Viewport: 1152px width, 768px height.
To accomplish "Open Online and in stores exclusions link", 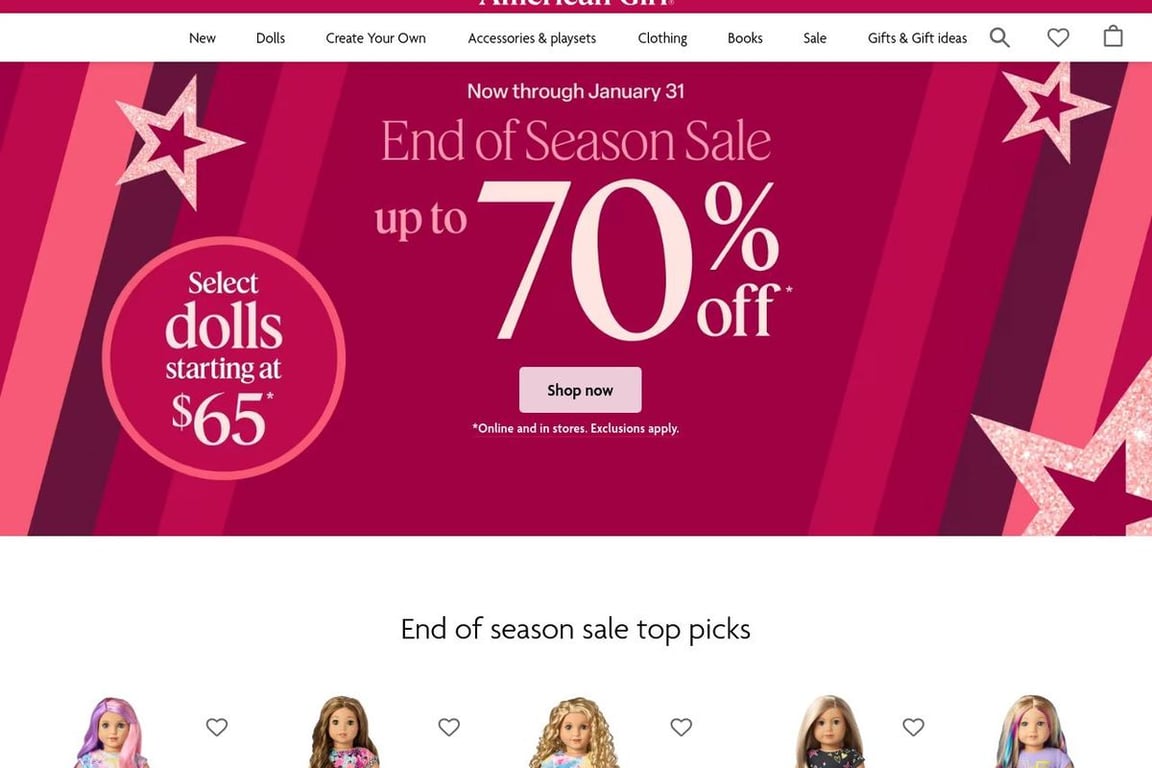I will pyautogui.click(x=575, y=428).
